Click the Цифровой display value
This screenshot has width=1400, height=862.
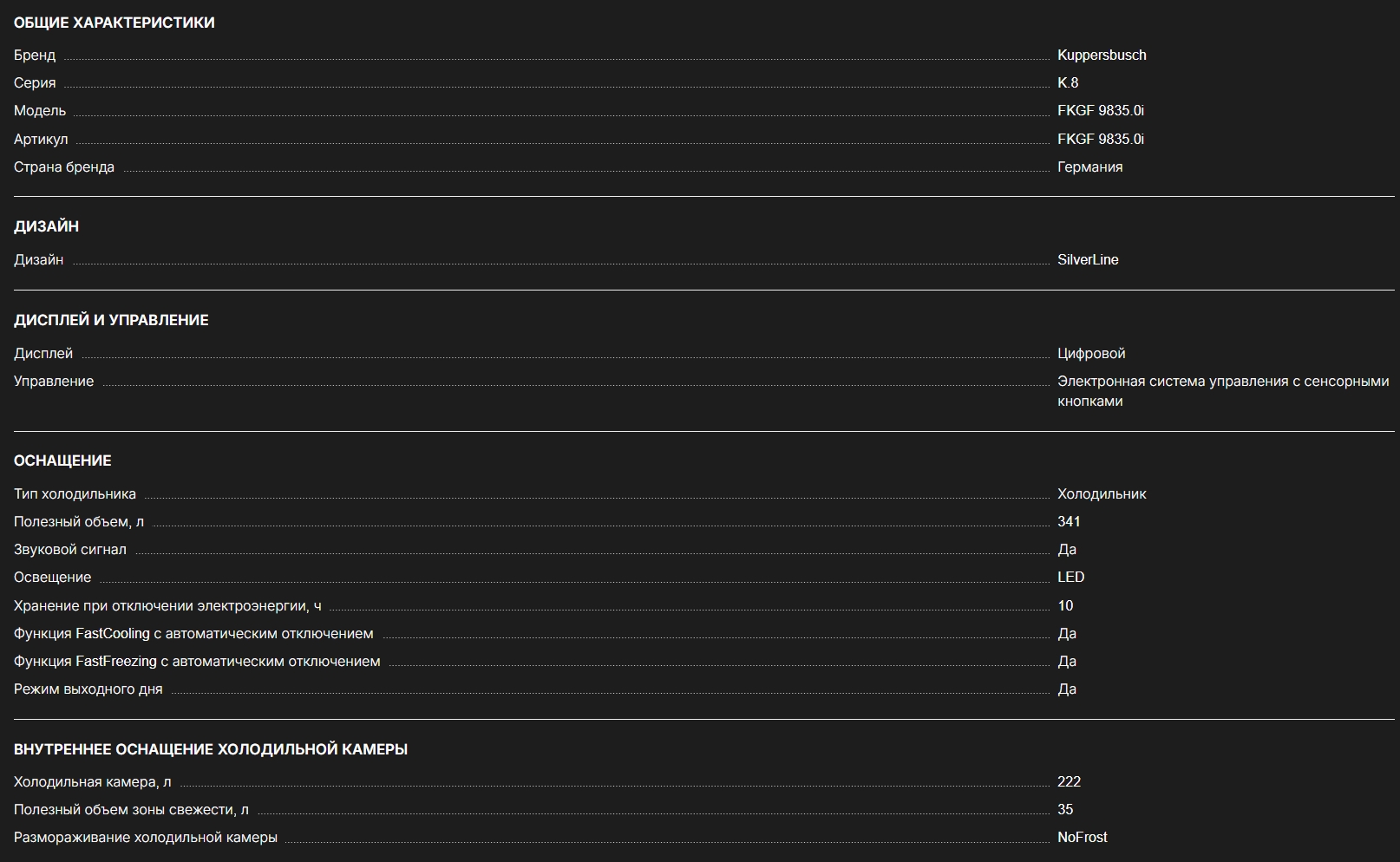[x=1090, y=354]
